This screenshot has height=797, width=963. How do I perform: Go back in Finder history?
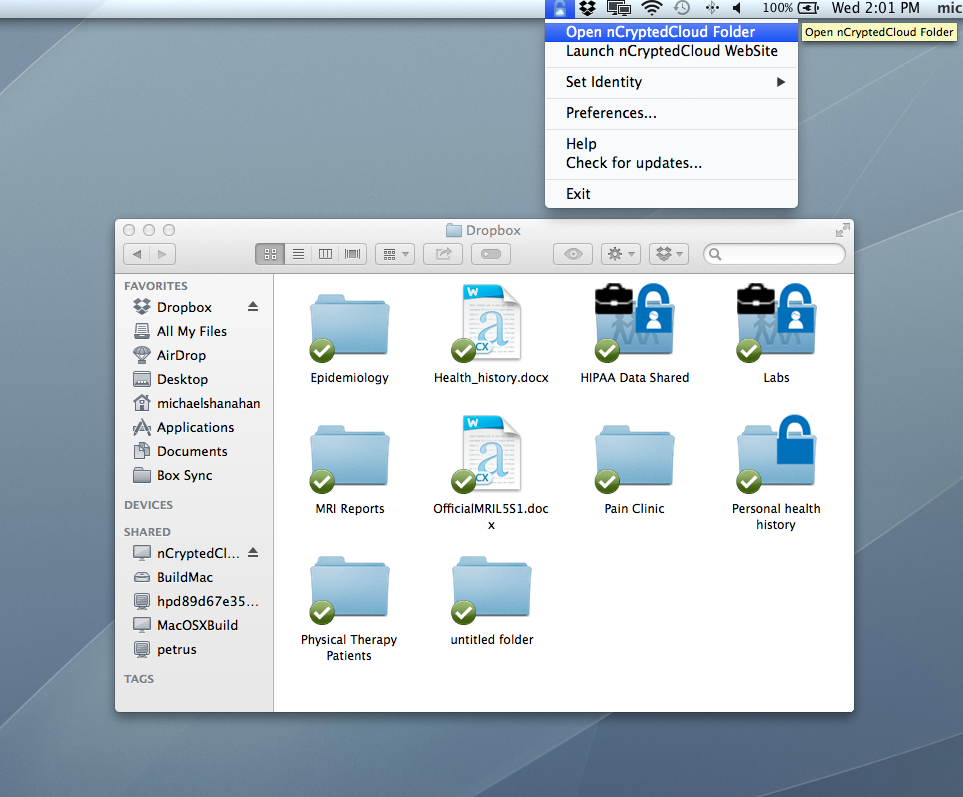pyautogui.click(x=136, y=254)
